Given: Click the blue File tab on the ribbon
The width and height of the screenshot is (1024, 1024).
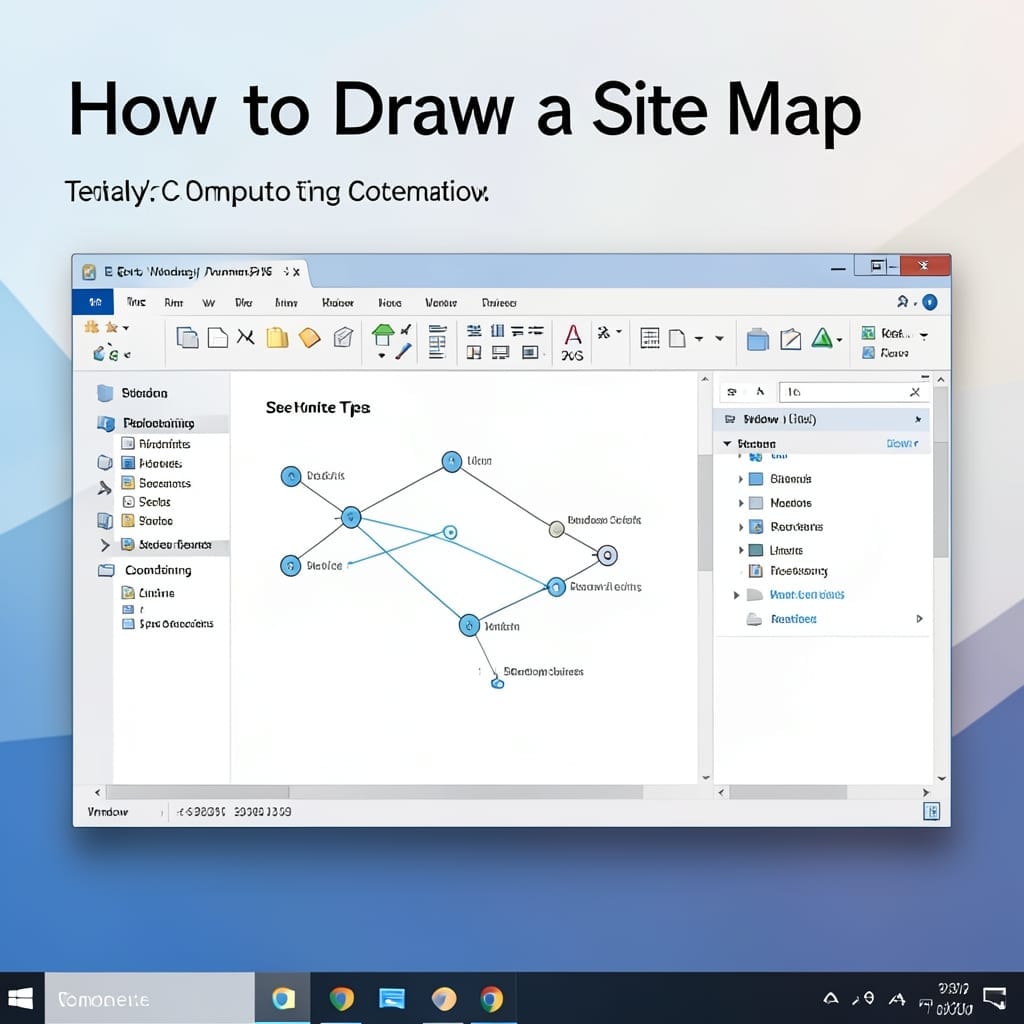Looking at the screenshot, I should pyautogui.click(x=93, y=302).
